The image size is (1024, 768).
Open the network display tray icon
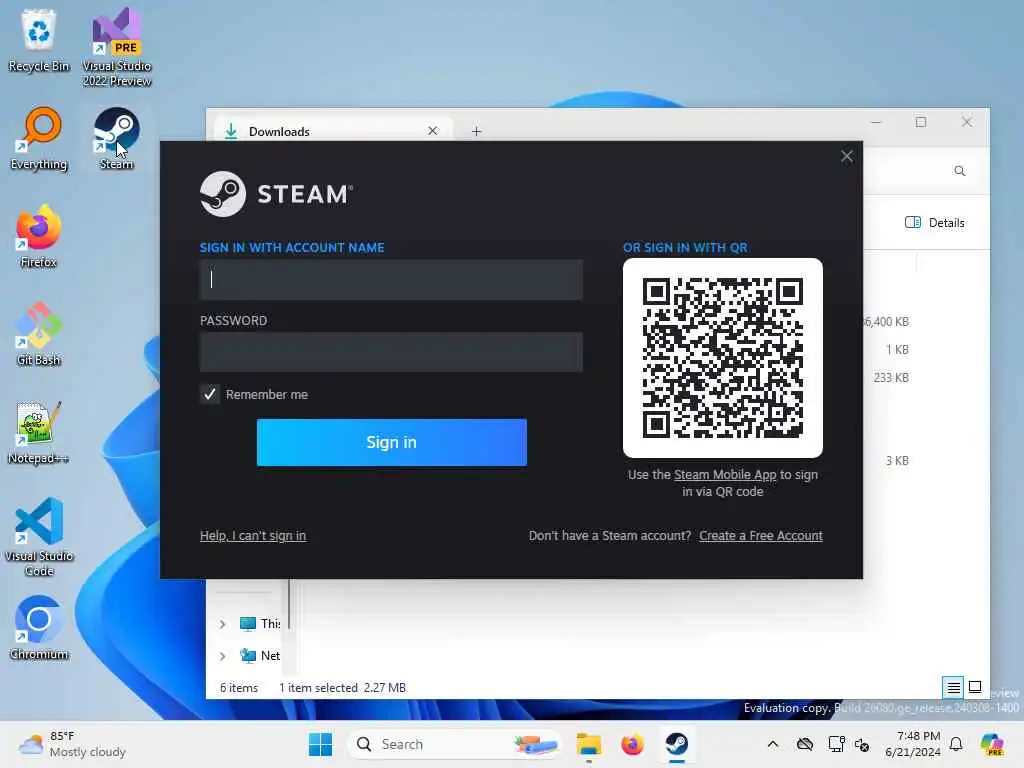tap(836, 744)
